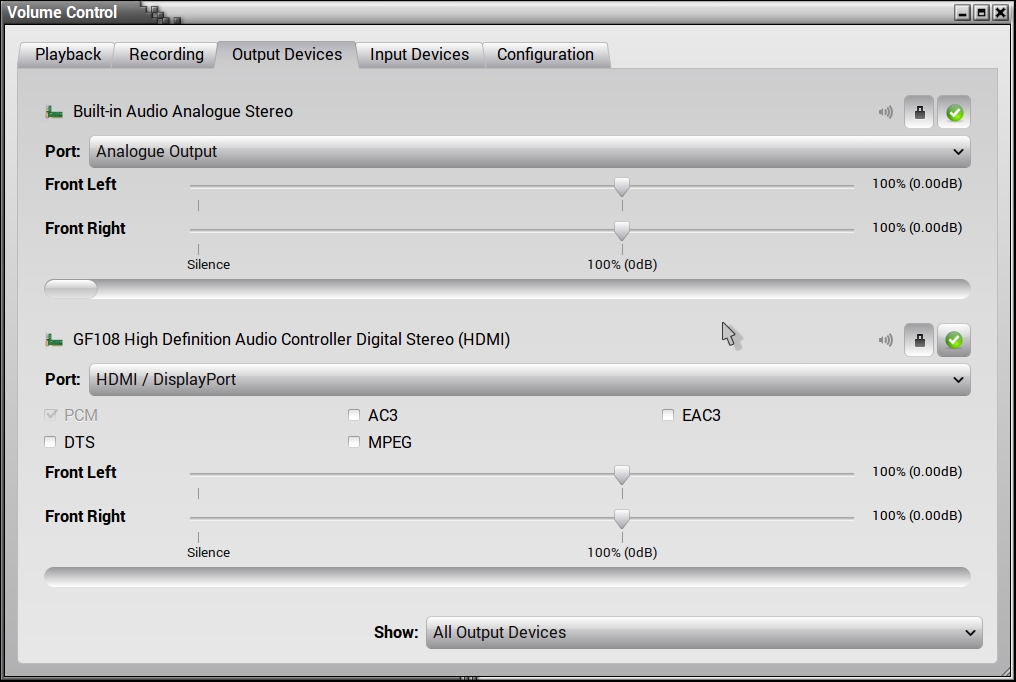Click the Built-in Audio sound card icon
The width and height of the screenshot is (1016, 682).
(54, 112)
